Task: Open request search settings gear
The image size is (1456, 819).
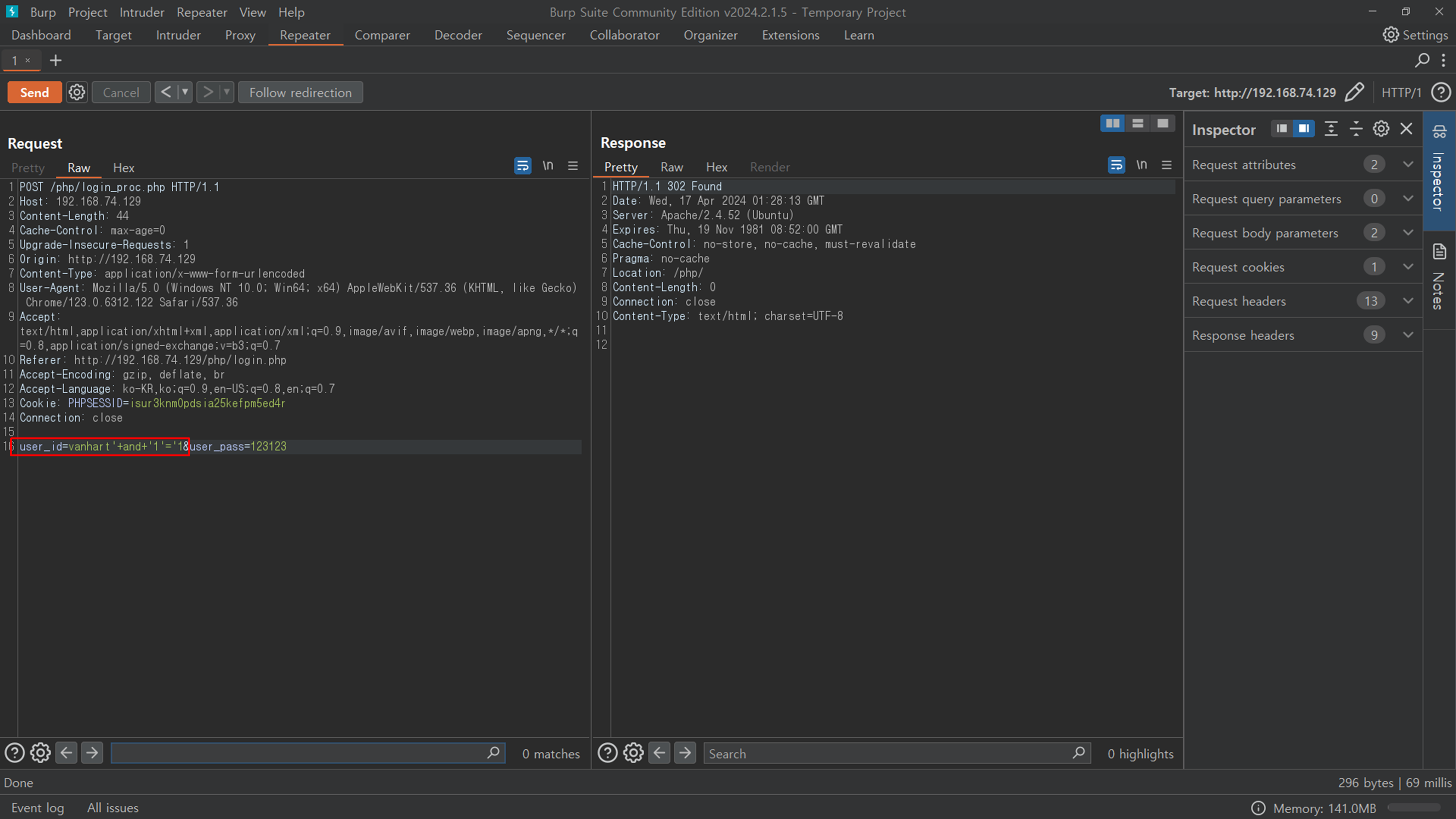Action: (40, 753)
